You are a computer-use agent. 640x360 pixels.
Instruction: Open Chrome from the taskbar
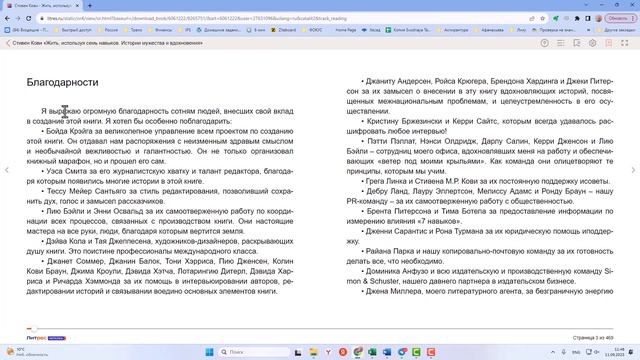point(358,352)
